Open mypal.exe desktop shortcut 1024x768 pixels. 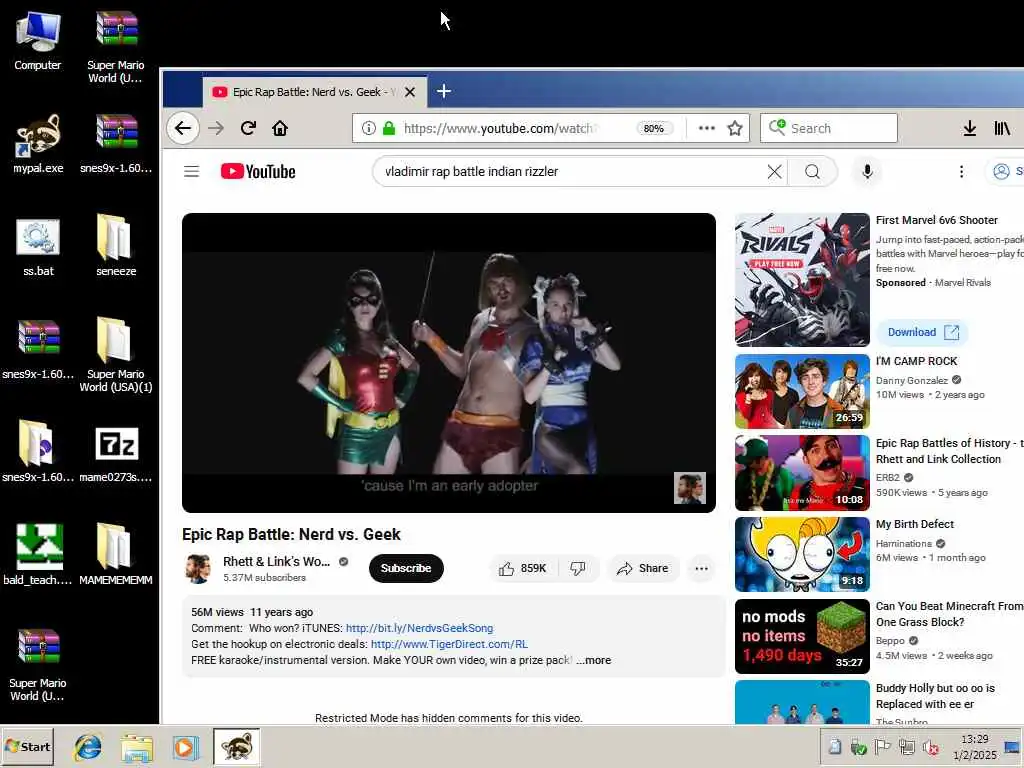point(38,144)
